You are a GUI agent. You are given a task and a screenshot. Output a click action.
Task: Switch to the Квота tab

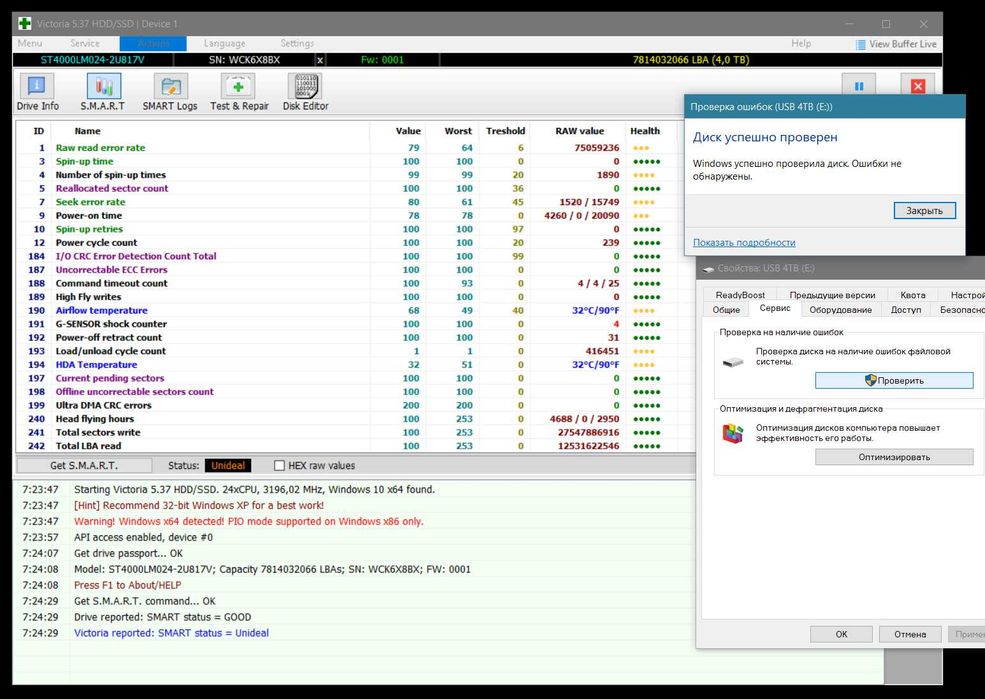(912, 295)
